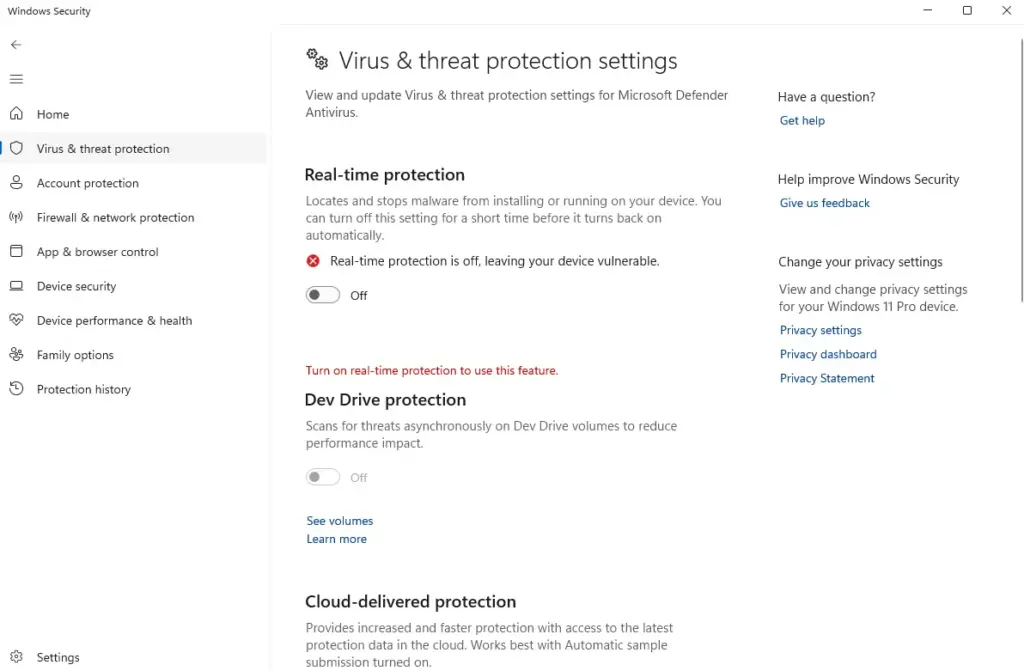Click the Privacy Statement link
This screenshot has width=1024, height=671.
point(827,378)
